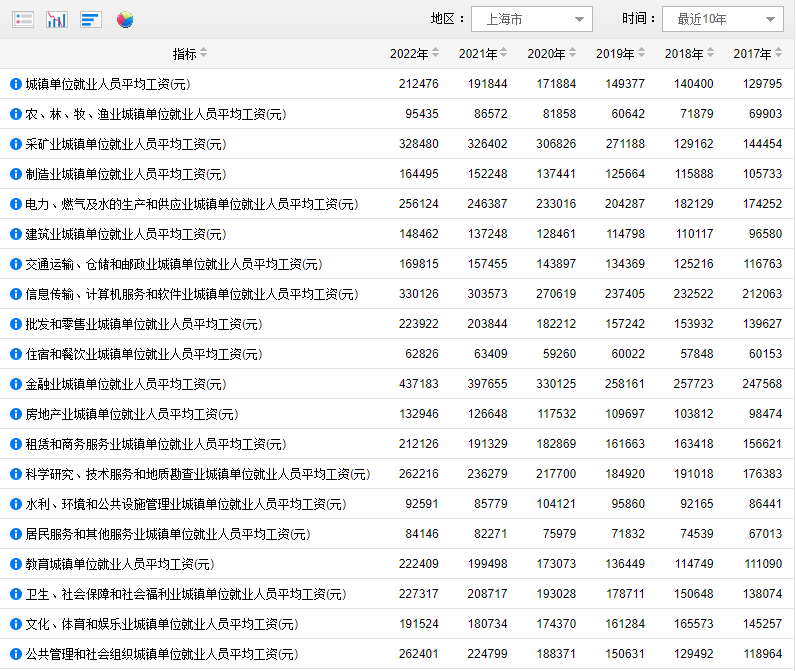Viewport: 796px width, 671px height.
Task: Sort by the 2019年 column header
Action: (x=621, y=54)
